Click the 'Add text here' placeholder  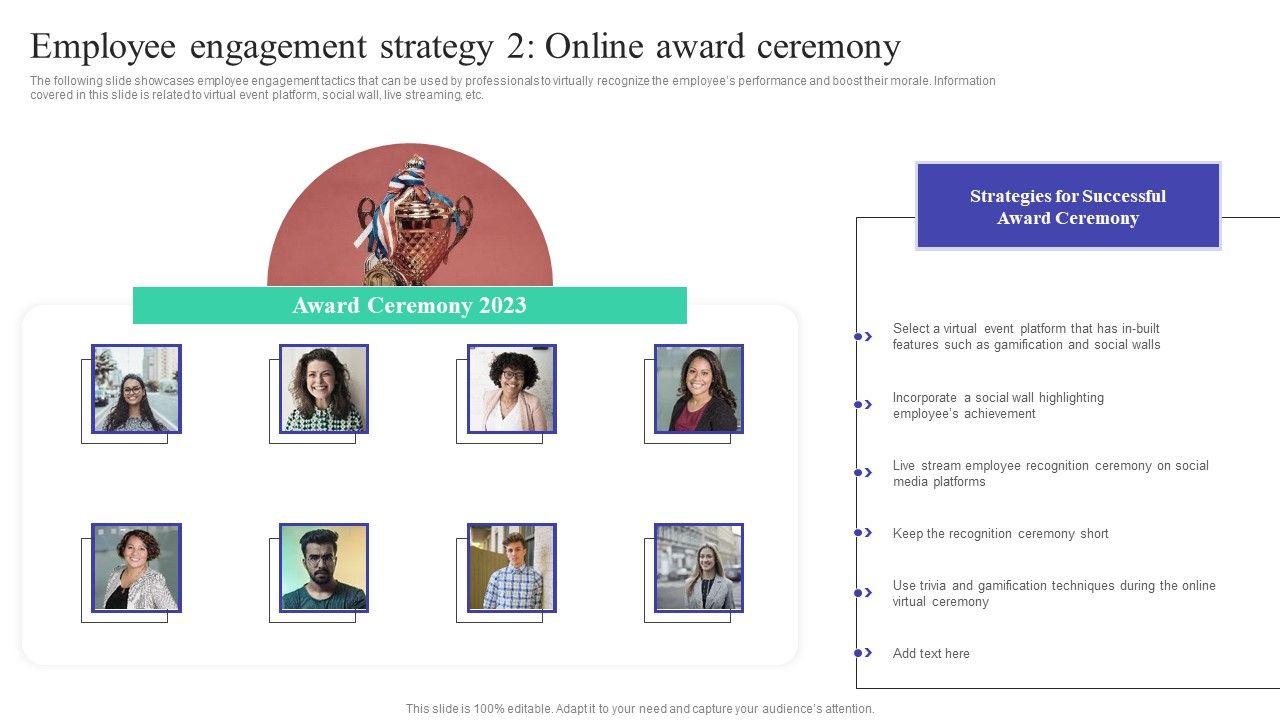(931, 653)
